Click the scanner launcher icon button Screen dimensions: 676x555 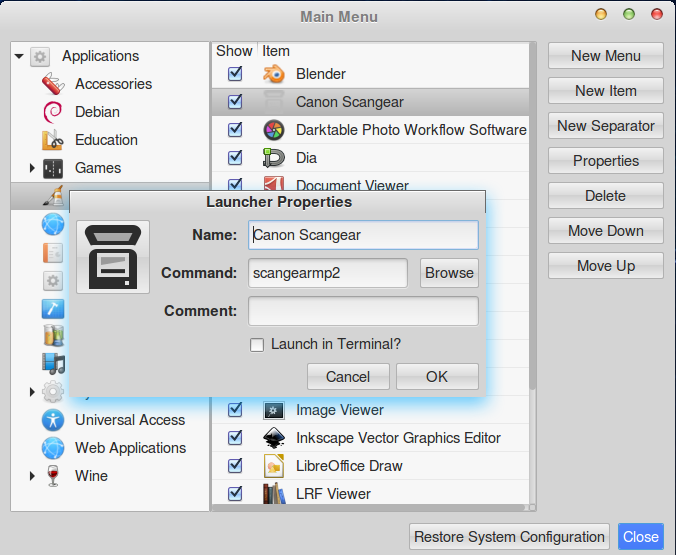(x=113, y=257)
